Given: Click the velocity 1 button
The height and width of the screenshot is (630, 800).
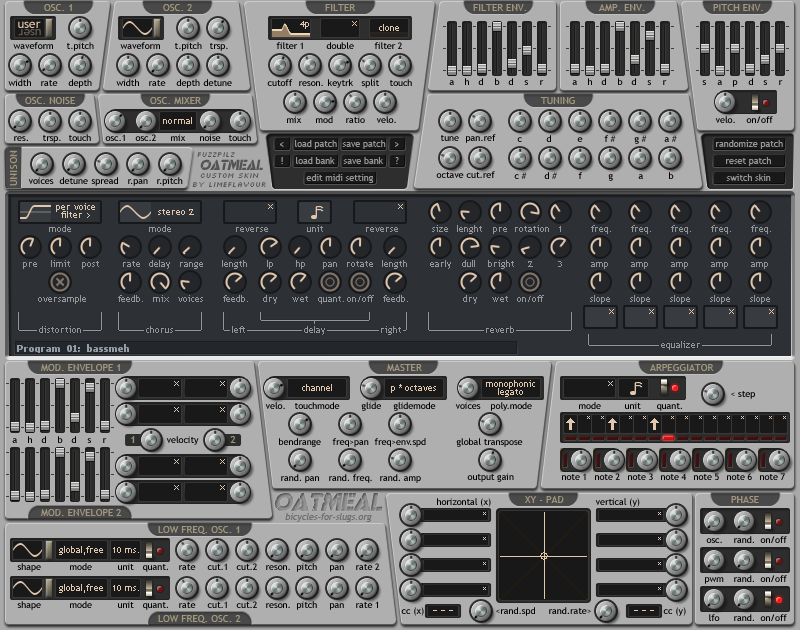Looking at the screenshot, I should click(x=133, y=440).
